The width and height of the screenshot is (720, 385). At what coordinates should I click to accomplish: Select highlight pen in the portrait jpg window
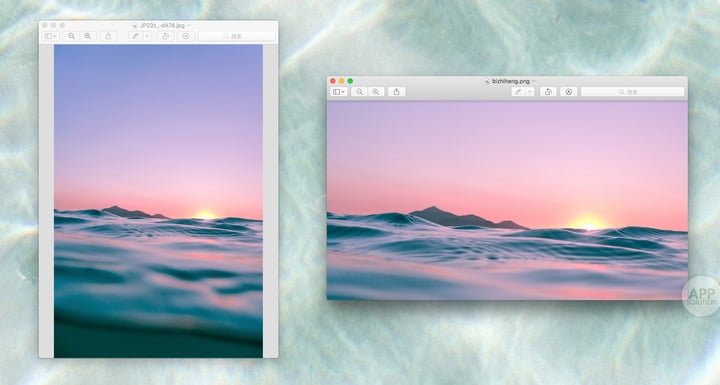136,36
